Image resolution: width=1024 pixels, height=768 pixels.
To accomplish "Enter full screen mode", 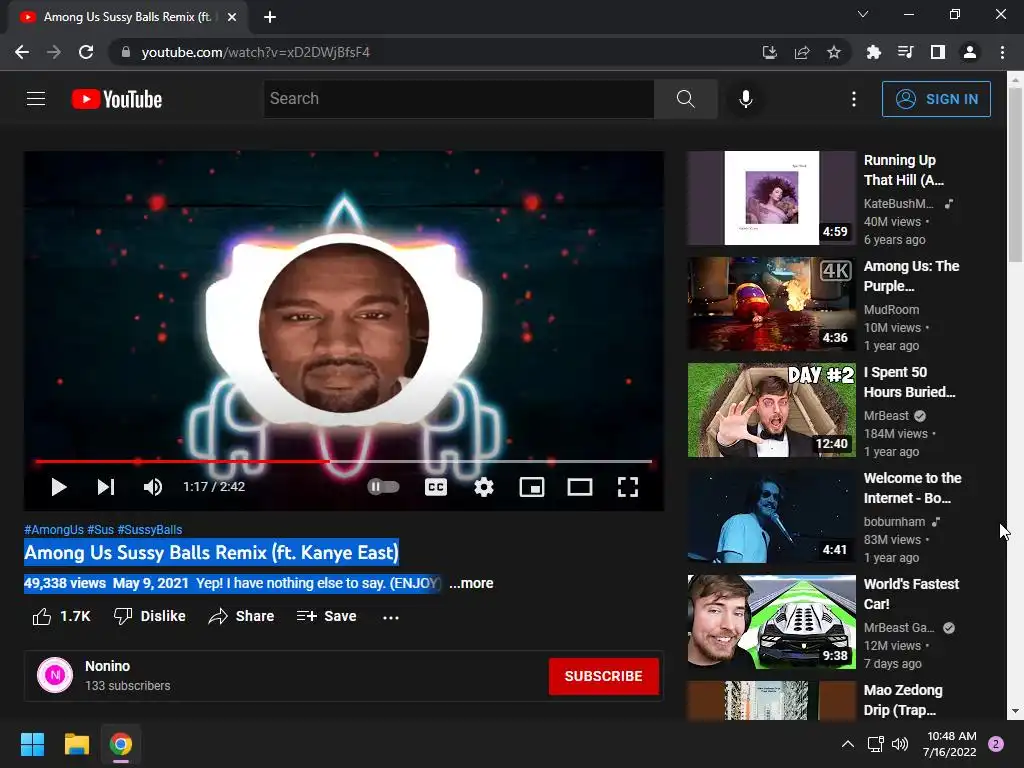I will click(x=628, y=487).
